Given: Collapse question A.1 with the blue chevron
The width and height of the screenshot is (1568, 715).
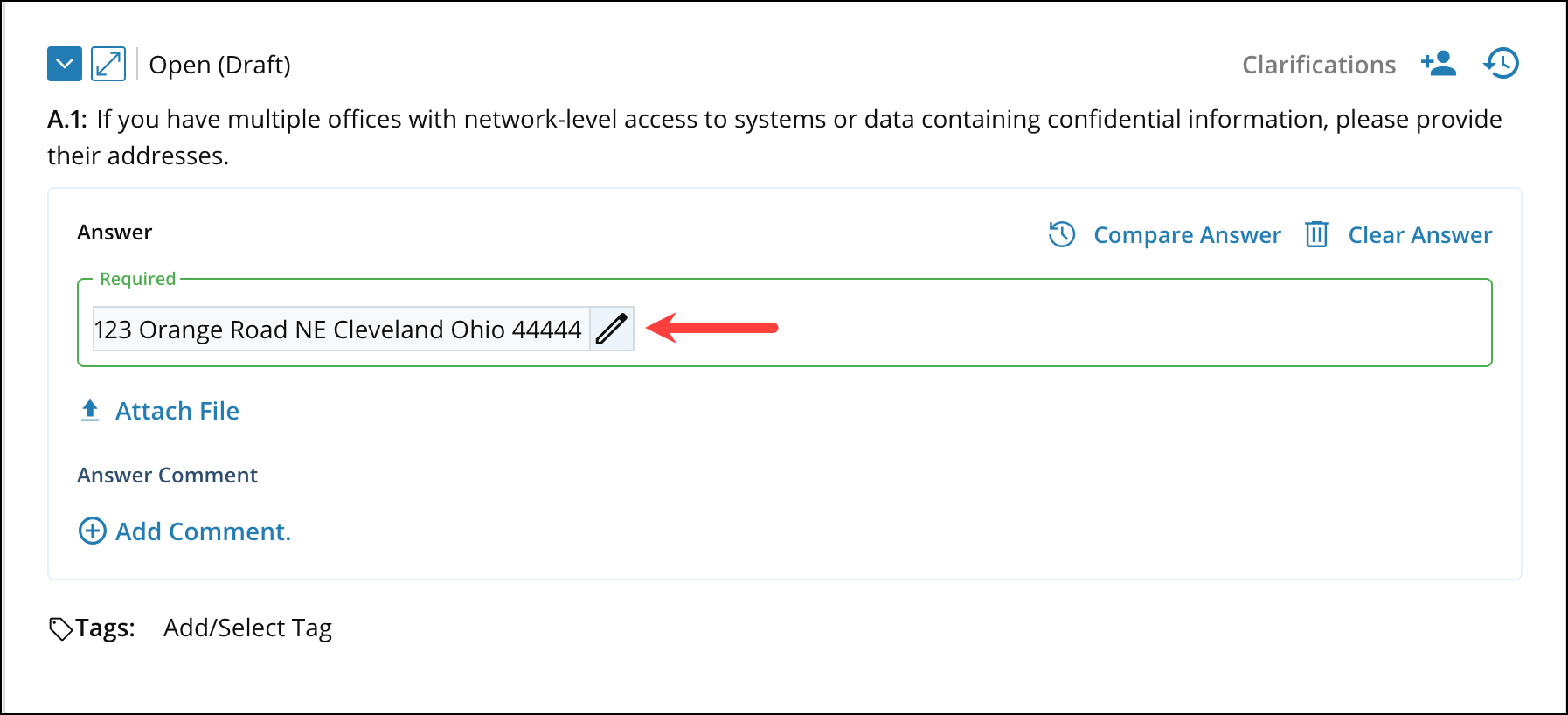Looking at the screenshot, I should (x=64, y=64).
